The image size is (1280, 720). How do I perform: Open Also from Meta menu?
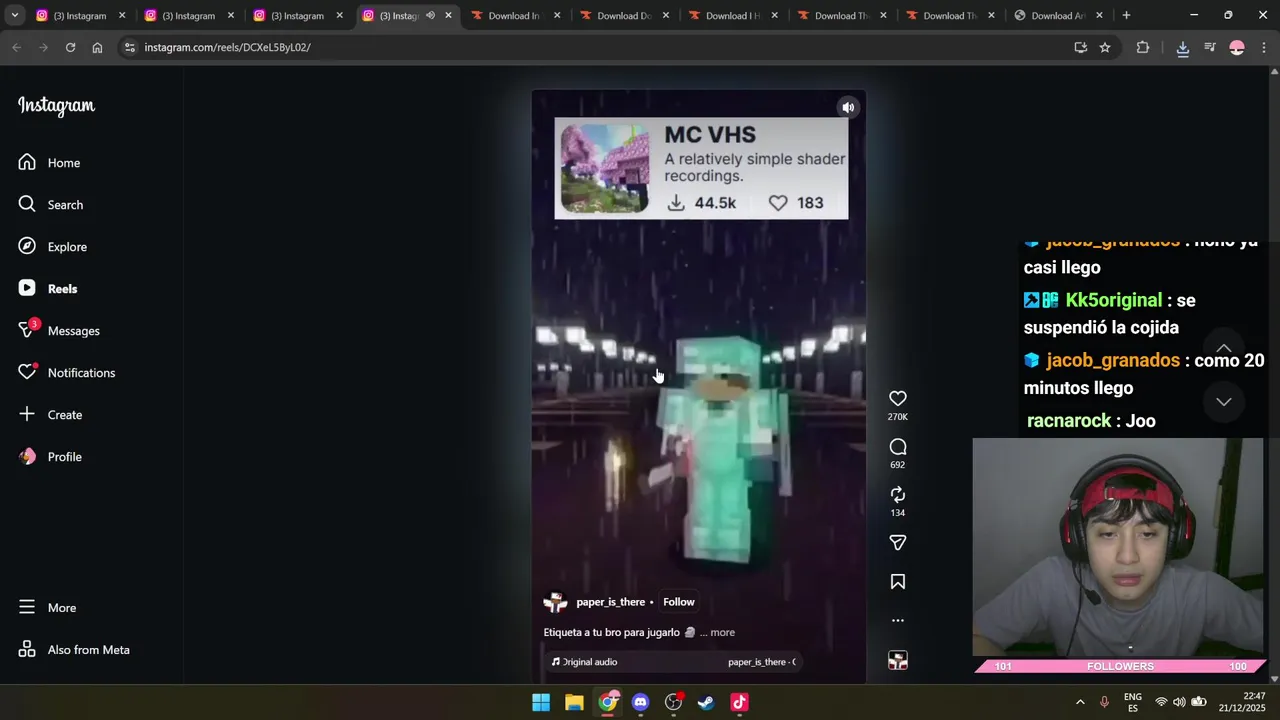tap(74, 650)
